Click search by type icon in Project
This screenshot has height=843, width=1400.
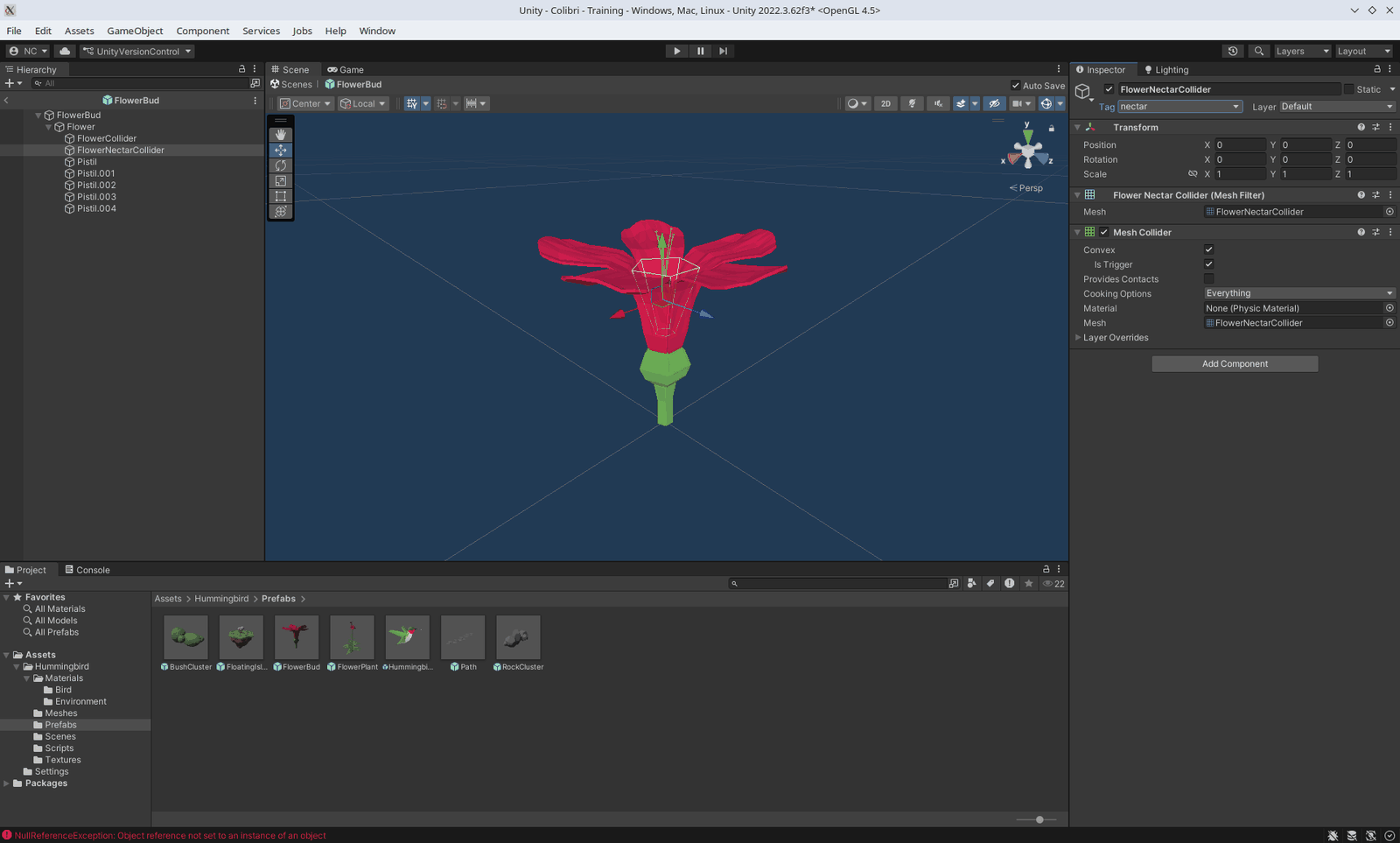click(x=971, y=583)
